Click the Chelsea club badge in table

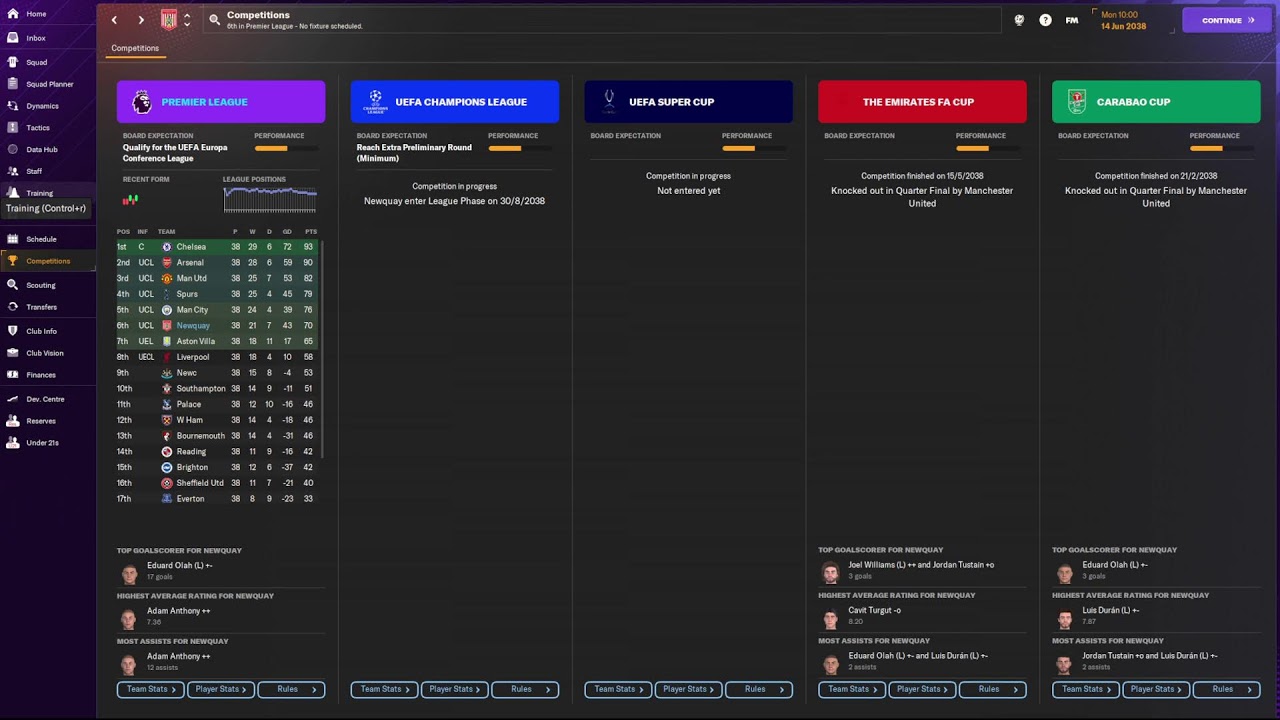click(x=167, y=247)
